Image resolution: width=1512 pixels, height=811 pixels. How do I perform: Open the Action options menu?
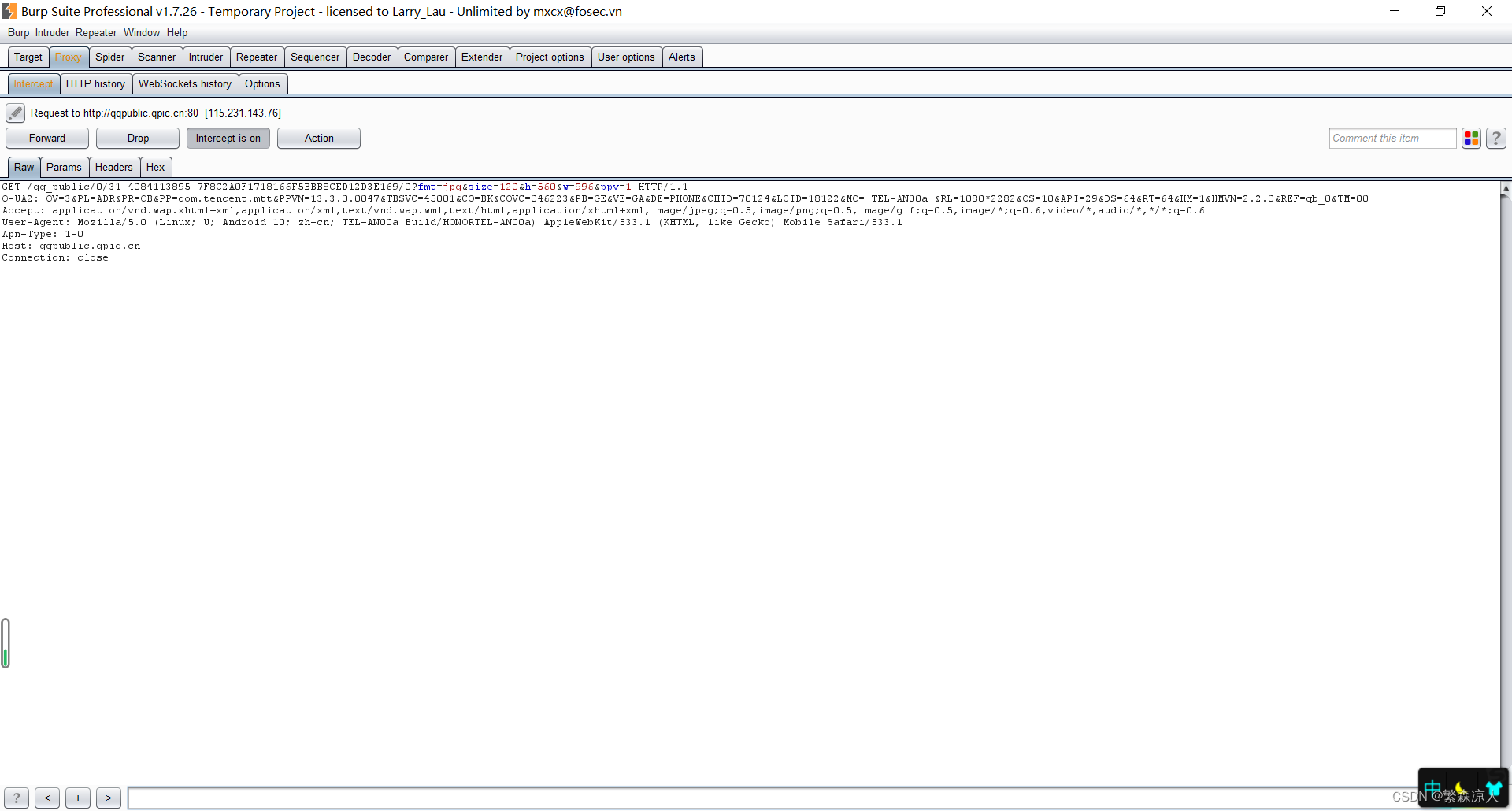coord(318,138)
